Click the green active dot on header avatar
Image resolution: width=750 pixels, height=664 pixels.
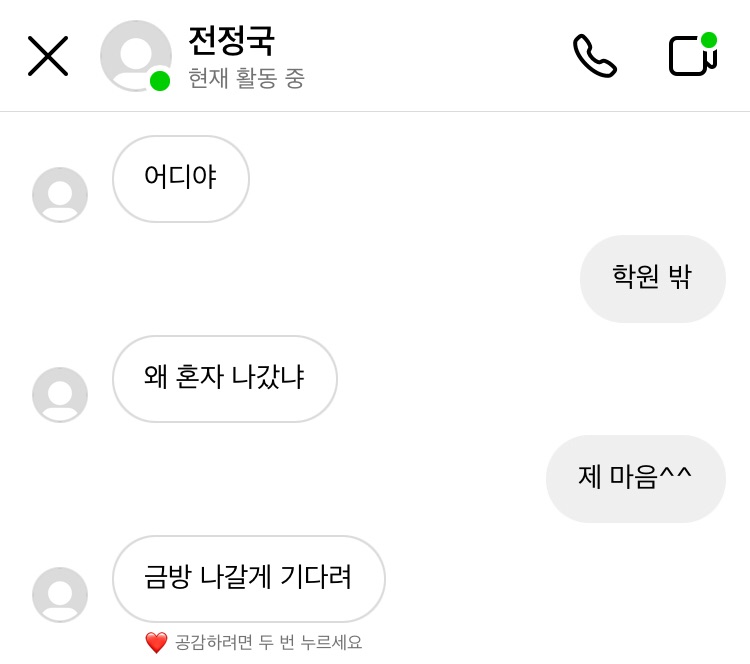[160, 81]
